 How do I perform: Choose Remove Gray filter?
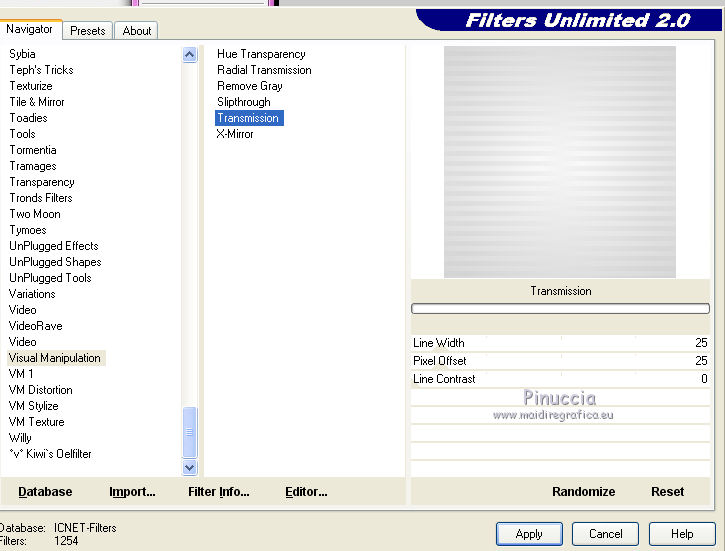pos(250,86)
